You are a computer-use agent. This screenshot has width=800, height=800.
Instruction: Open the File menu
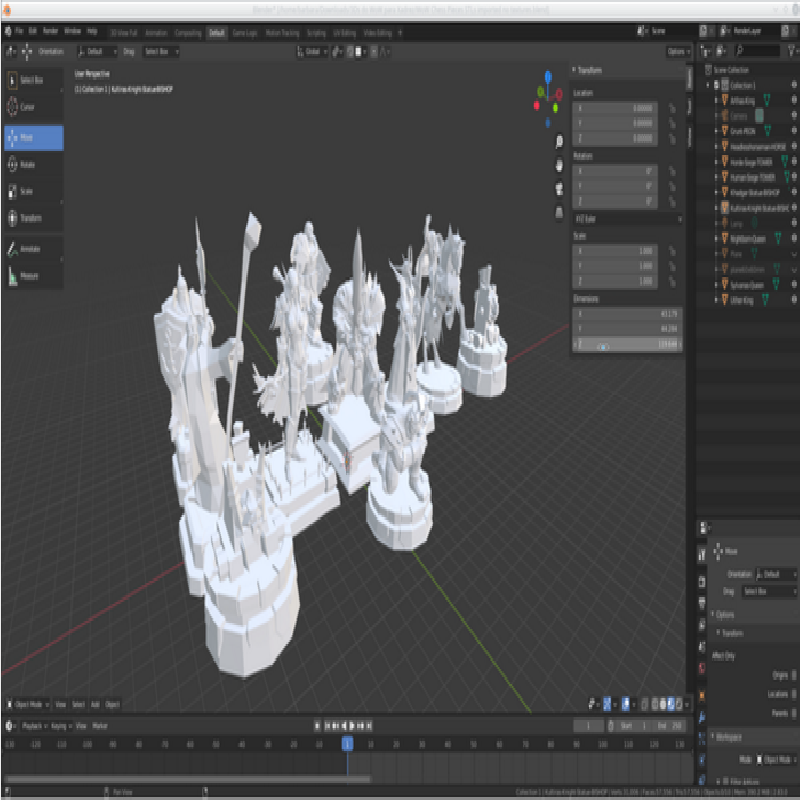(x=19, y=32)
